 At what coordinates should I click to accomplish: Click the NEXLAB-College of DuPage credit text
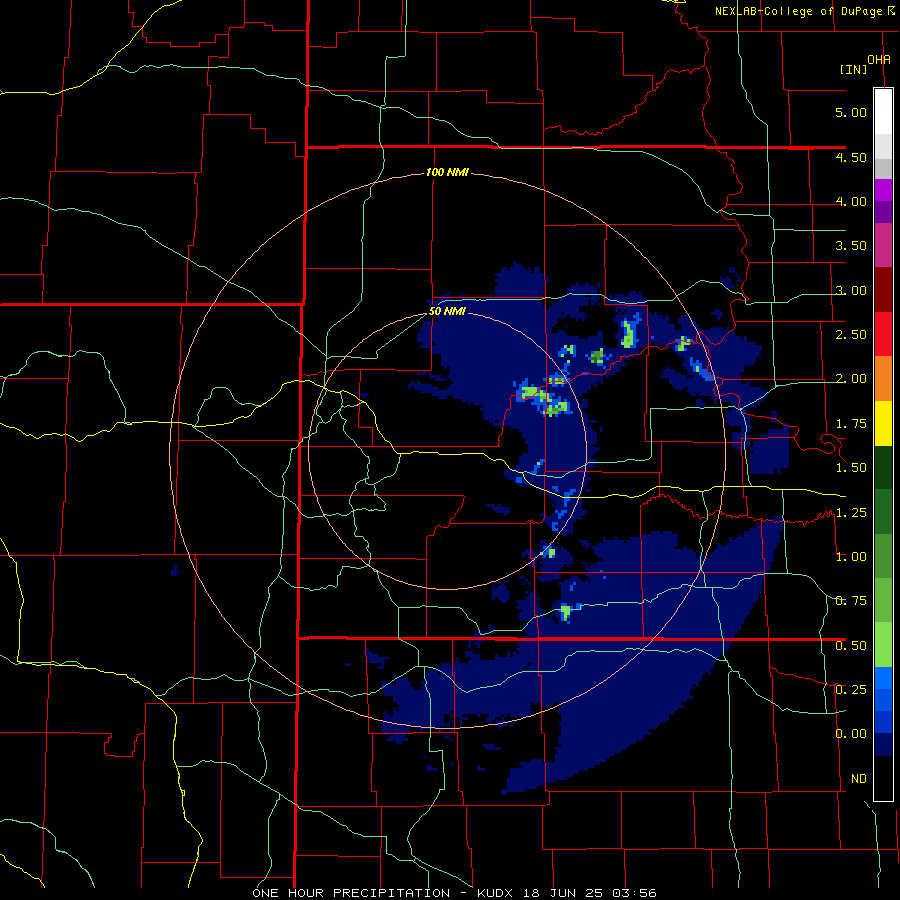804,11
